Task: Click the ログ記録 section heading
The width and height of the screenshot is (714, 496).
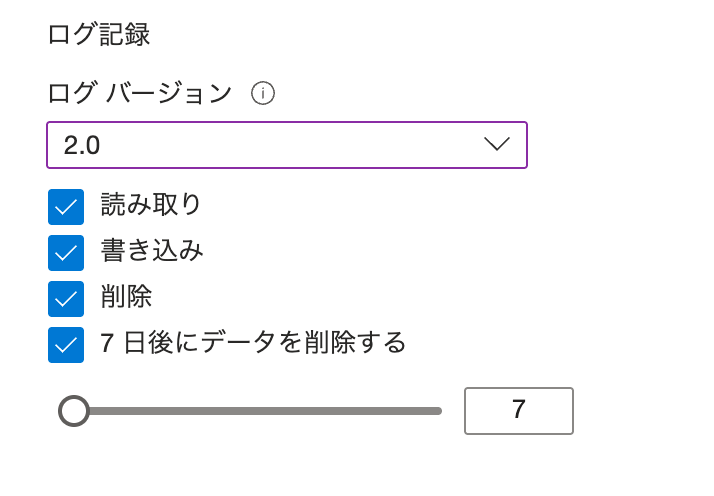Action: tap(98, 34)
